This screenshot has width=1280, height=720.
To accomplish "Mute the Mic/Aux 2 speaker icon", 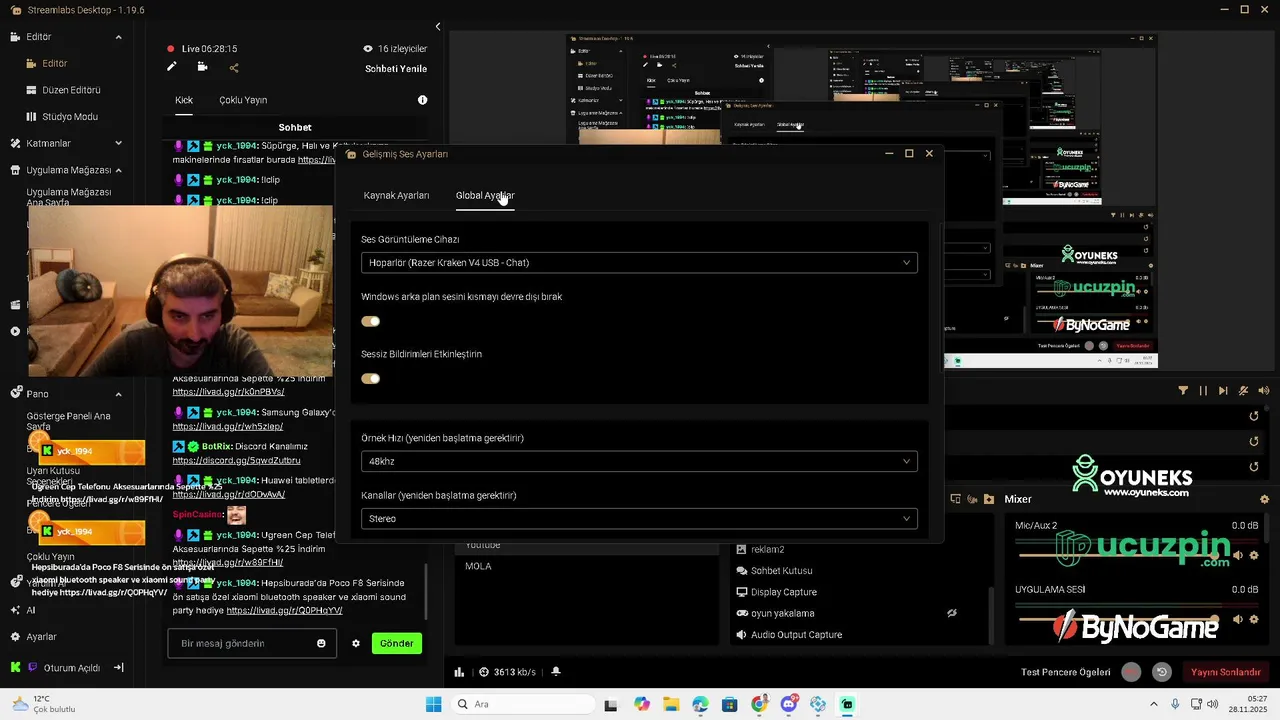I will [x=1238, y=555].
